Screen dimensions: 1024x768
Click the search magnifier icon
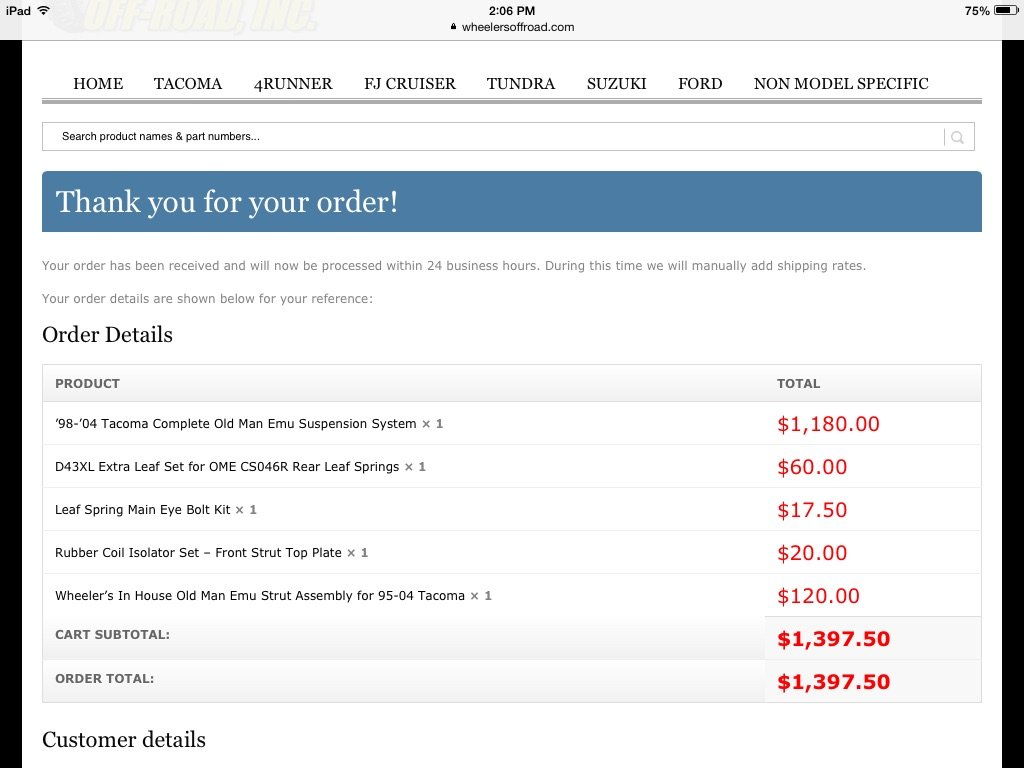957,137
